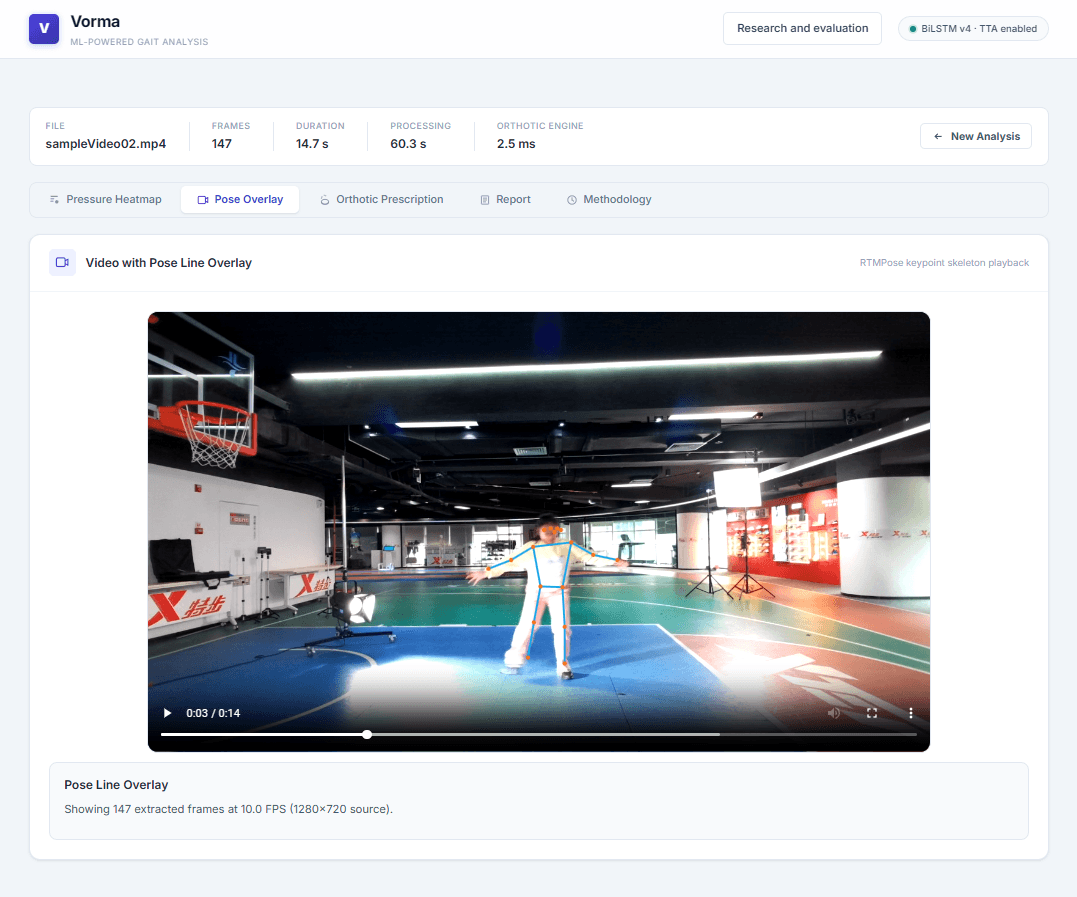Click the Vorma logo icon
1077x897 pixels.
(x=44, y=29)
